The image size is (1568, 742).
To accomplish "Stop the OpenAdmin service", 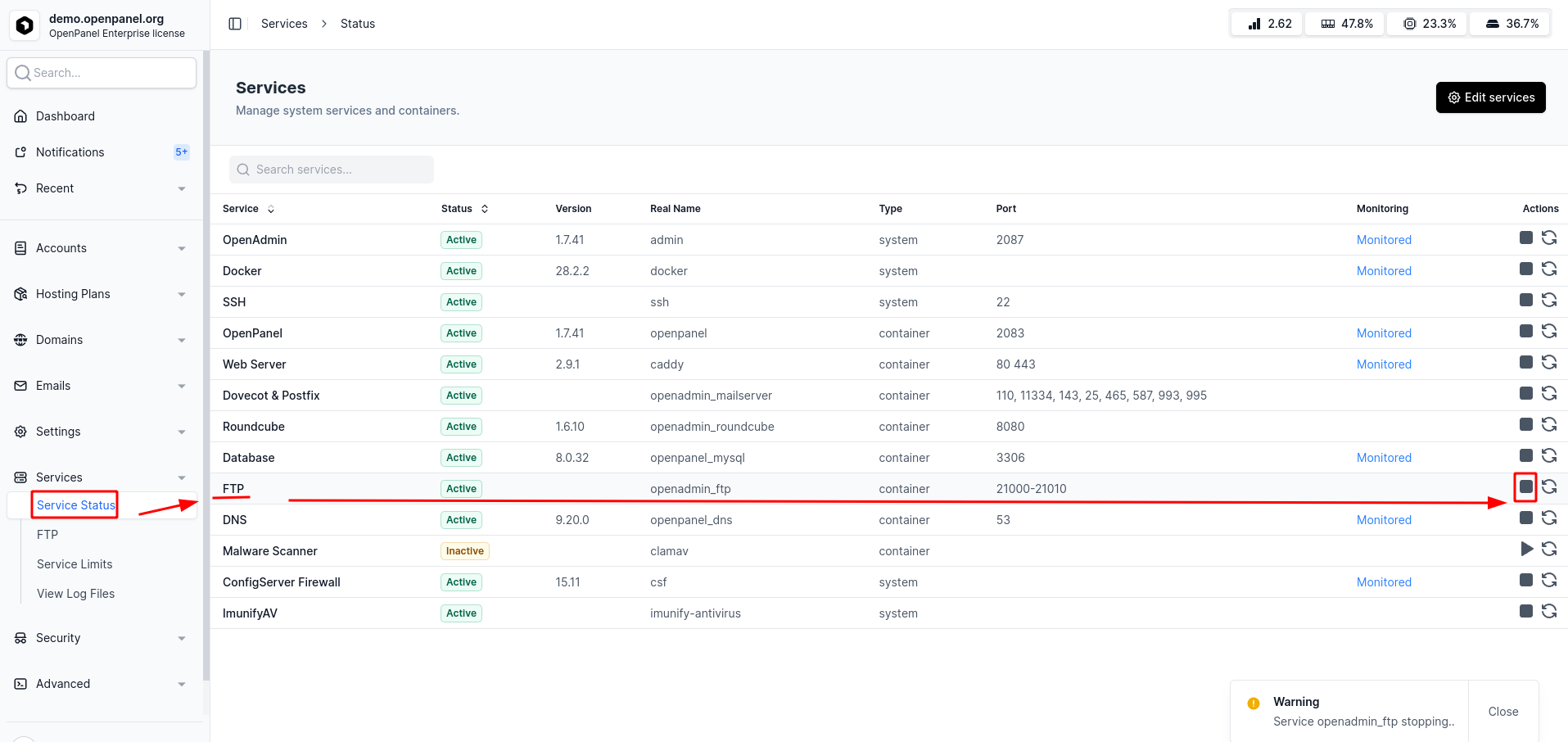I will tap(1526, 238).
